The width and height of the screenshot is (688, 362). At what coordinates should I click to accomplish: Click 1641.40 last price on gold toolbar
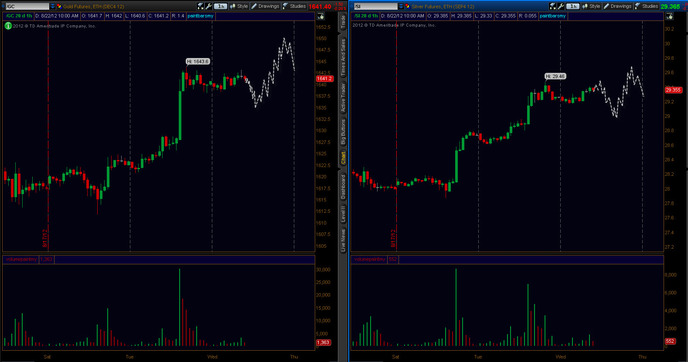click(320, 7)
